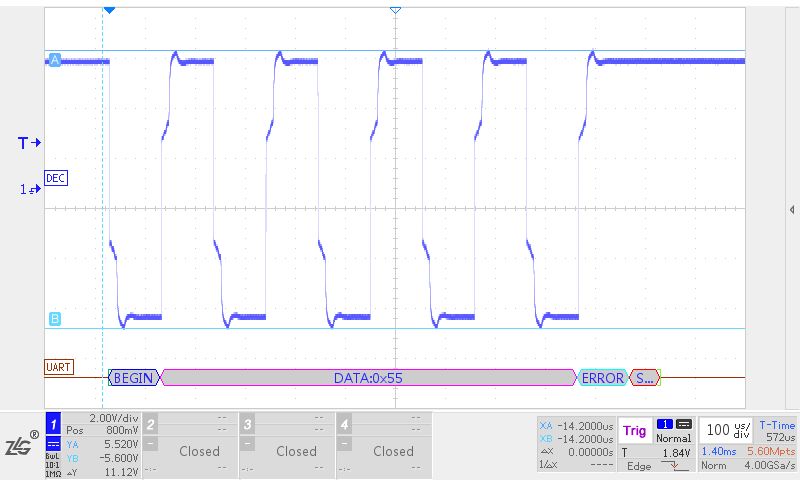The height and width of the screenshot is (480, 800).
Task: Open the Normal trigger mode selector
Action: (x=673, y=438)
